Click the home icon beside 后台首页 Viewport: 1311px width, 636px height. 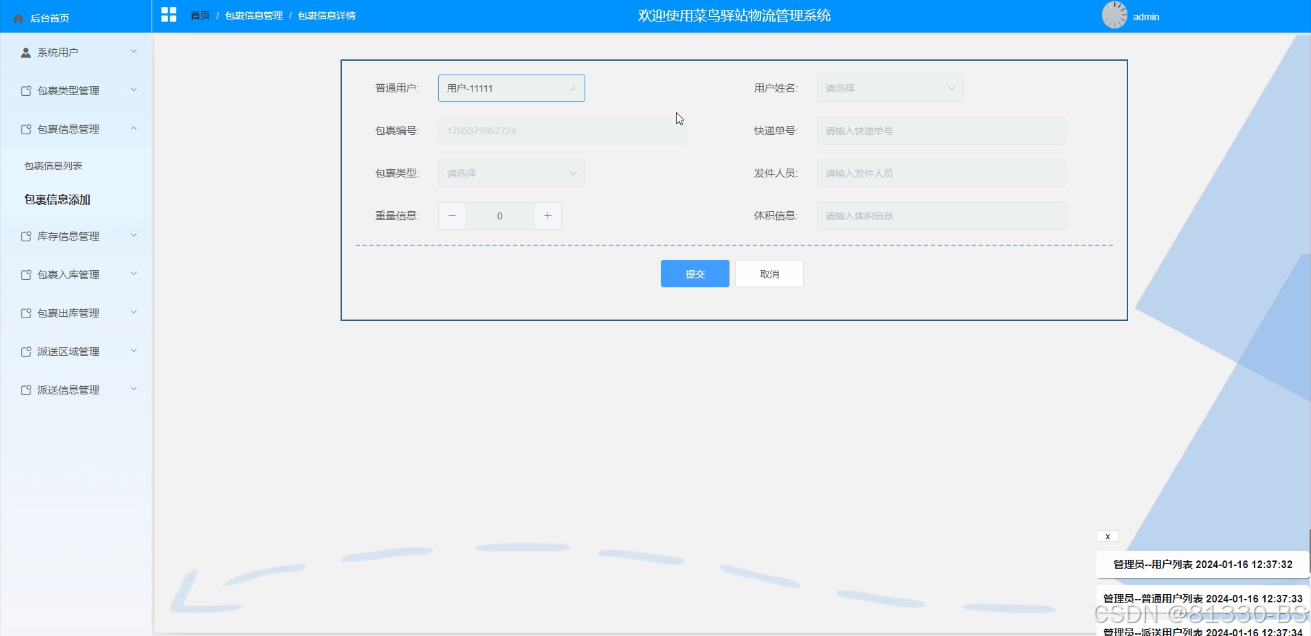point(18,18)
